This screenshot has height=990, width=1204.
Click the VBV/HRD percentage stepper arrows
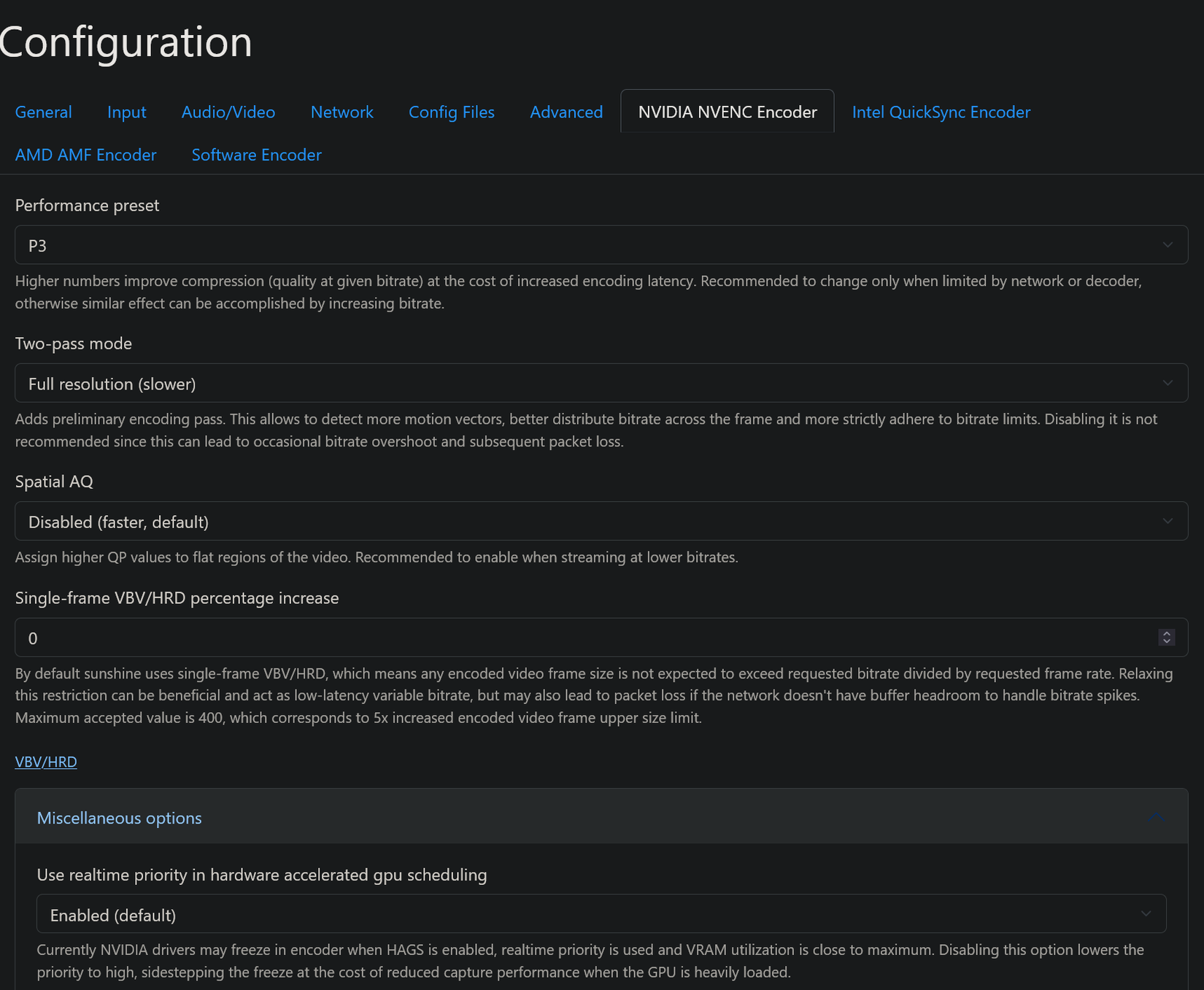[1166, 638]
